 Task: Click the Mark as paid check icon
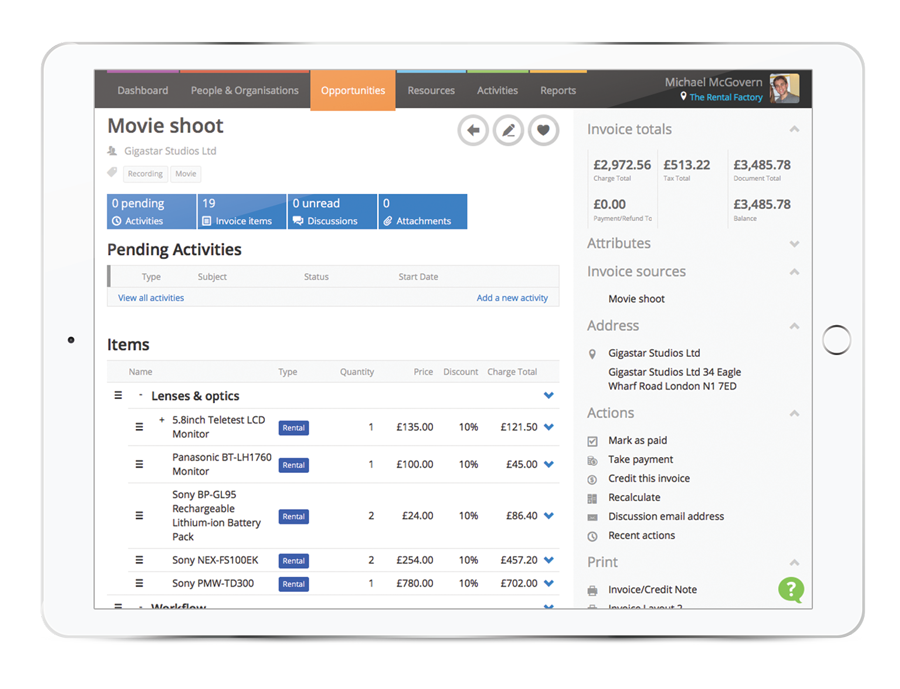tap(592, 441)
